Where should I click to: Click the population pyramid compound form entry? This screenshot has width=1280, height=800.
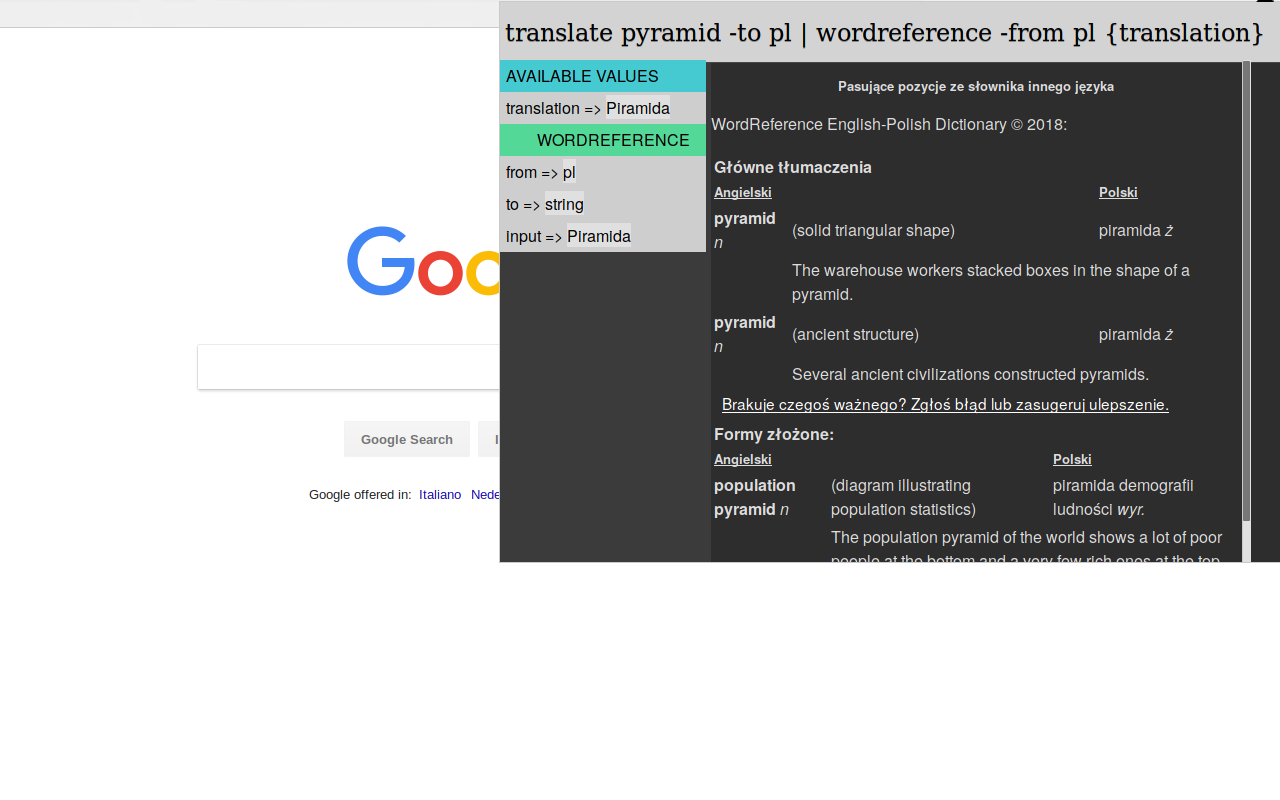click(754, 497)
